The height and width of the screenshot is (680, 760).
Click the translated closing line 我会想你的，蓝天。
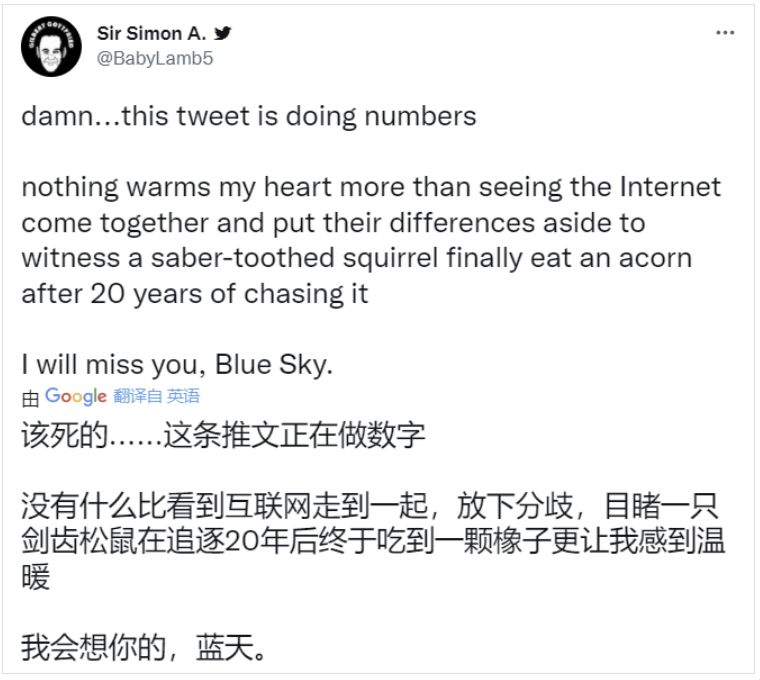pos(146,648)
